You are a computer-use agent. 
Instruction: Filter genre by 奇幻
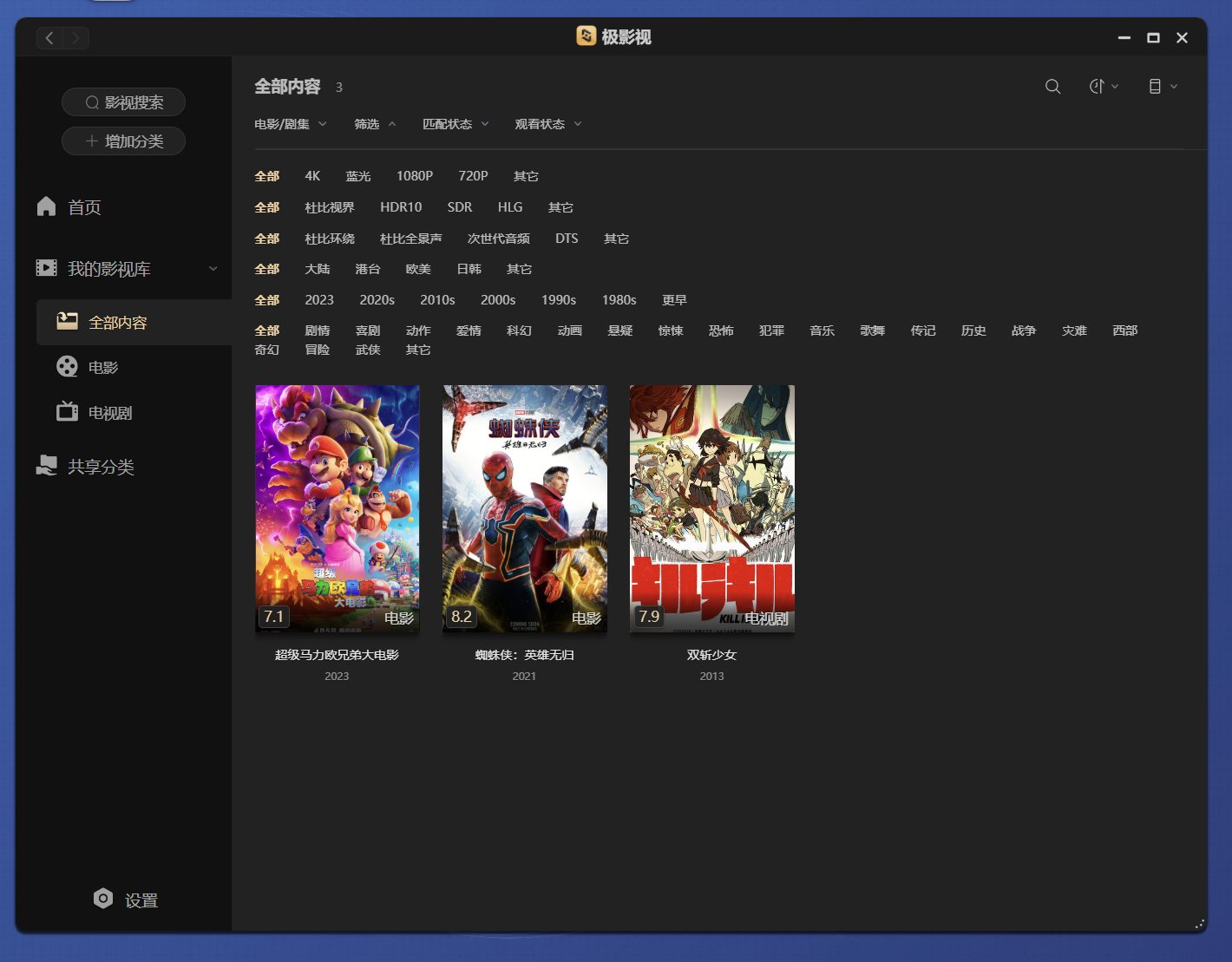[x=267, y=350]
